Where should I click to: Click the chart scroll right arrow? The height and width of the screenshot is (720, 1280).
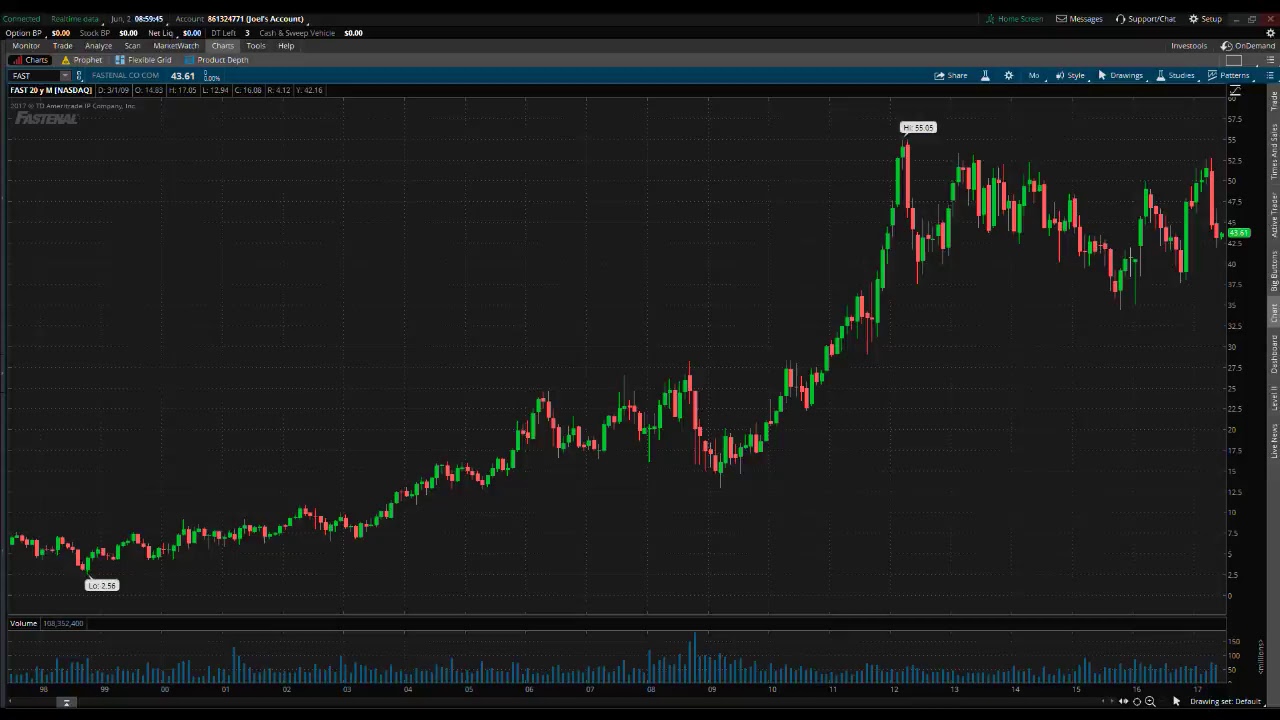click(x=1111, y=702)
